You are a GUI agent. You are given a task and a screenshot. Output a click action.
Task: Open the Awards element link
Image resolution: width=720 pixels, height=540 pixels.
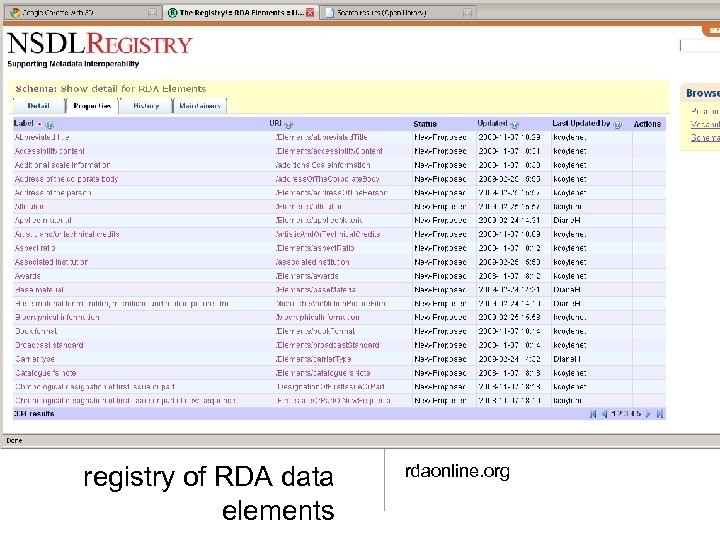28,276
